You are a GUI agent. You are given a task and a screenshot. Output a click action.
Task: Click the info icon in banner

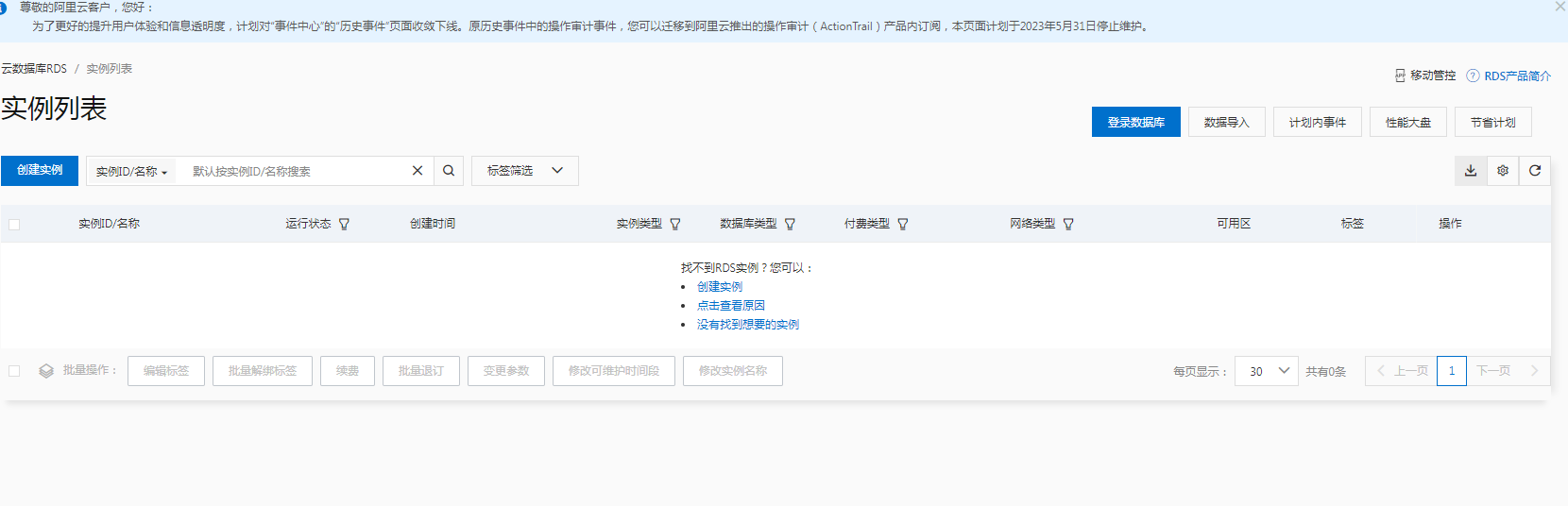(3, 8)
